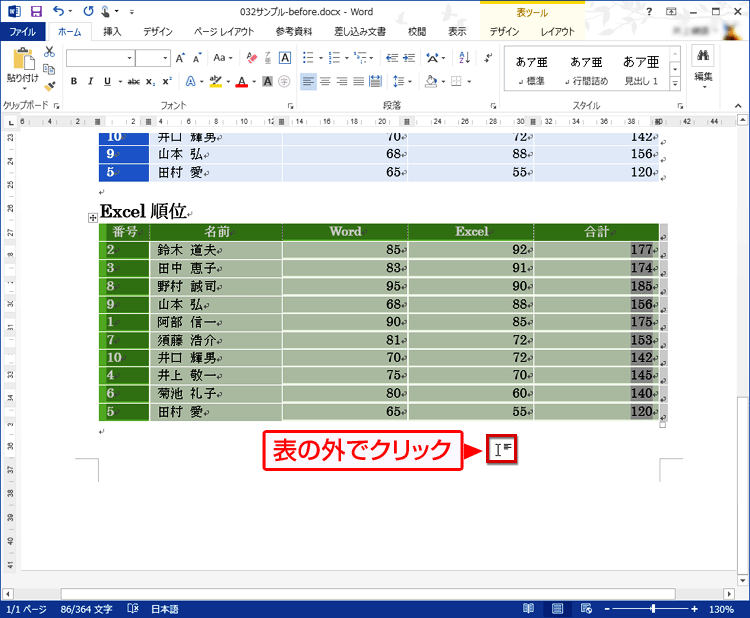Expand the styles gallery more button

(675, 84)
